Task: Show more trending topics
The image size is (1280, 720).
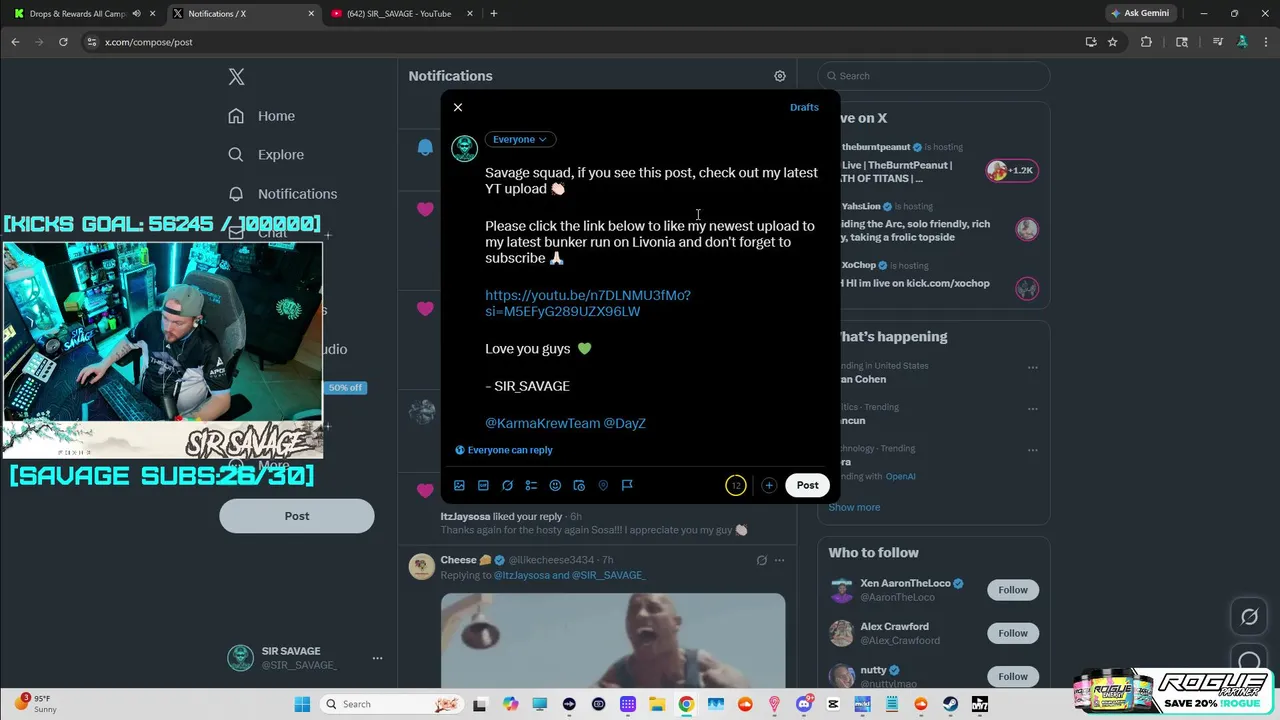Action: (x=854, y=507)
